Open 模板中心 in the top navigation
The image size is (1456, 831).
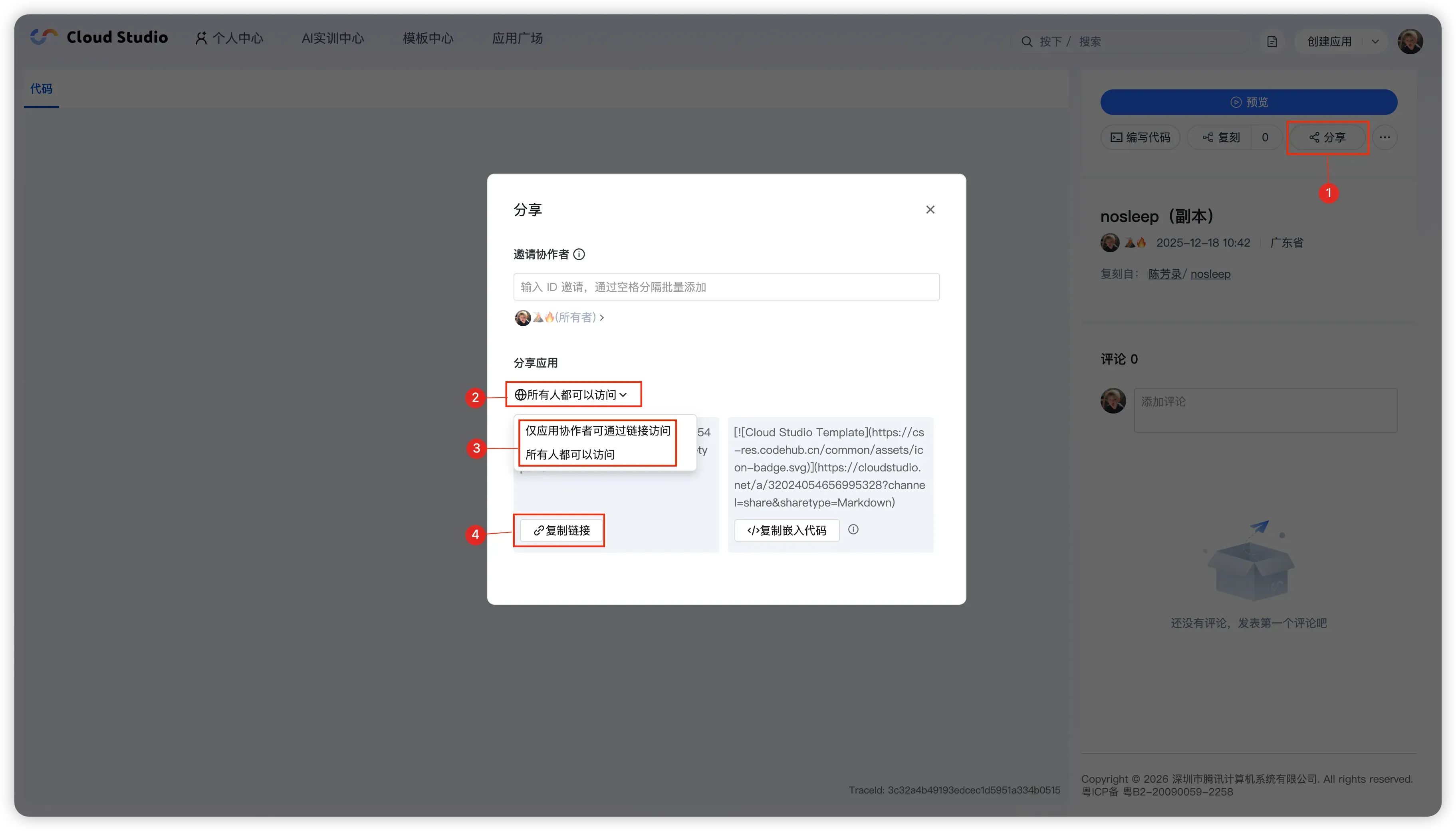tap(428, 38)
